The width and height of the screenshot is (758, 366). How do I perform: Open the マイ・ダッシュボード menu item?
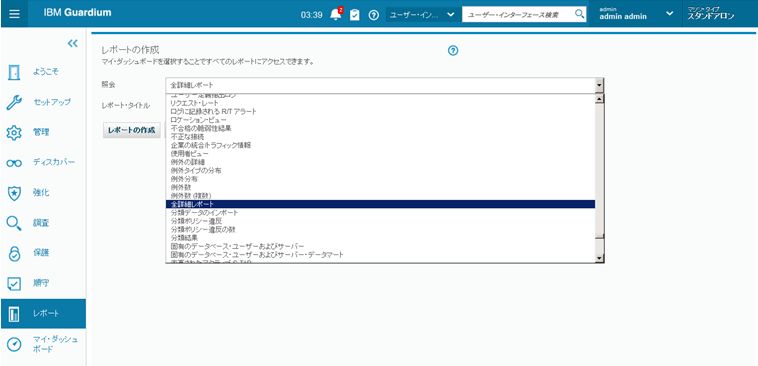(55, 344)
